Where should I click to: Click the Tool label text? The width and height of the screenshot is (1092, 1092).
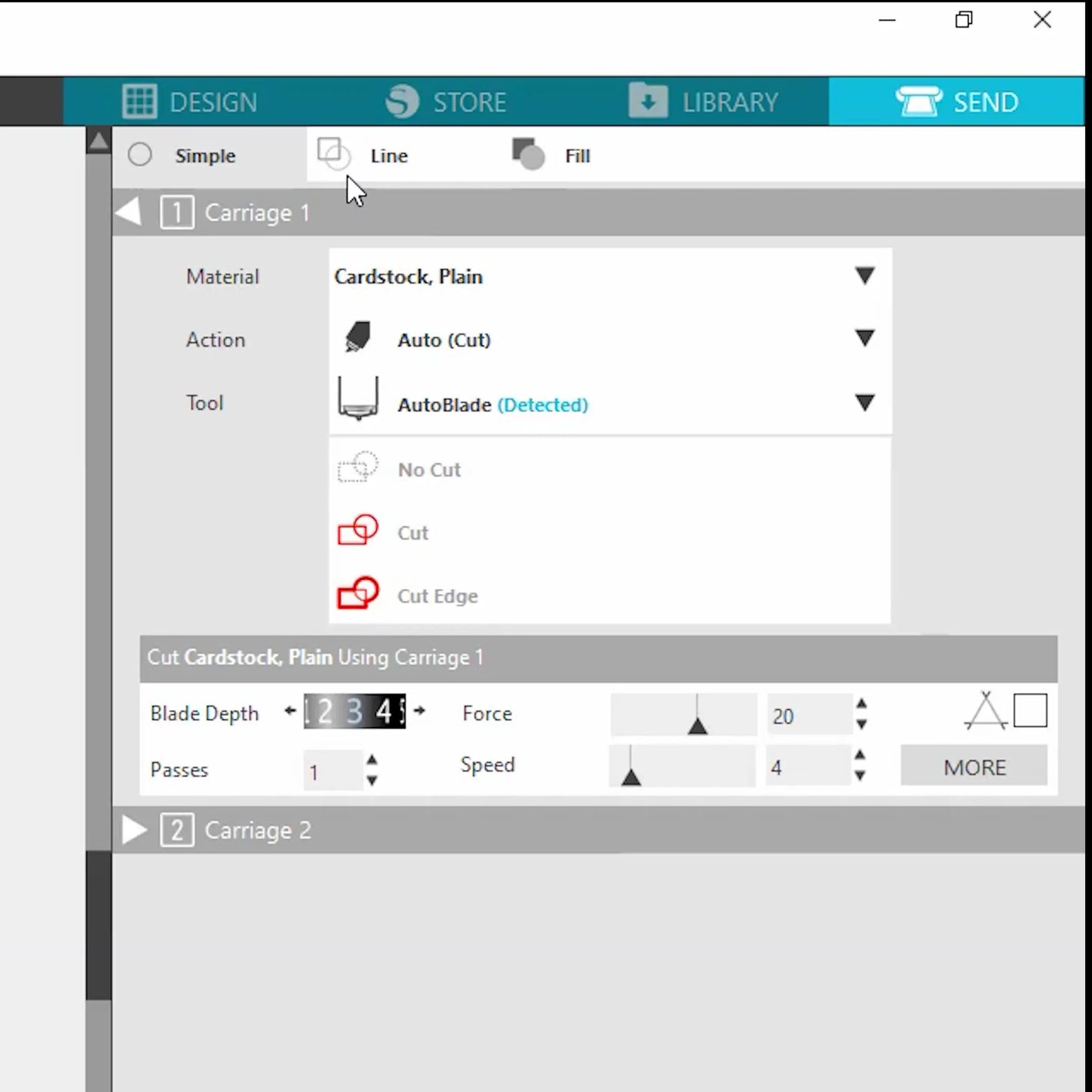point(205,402)
